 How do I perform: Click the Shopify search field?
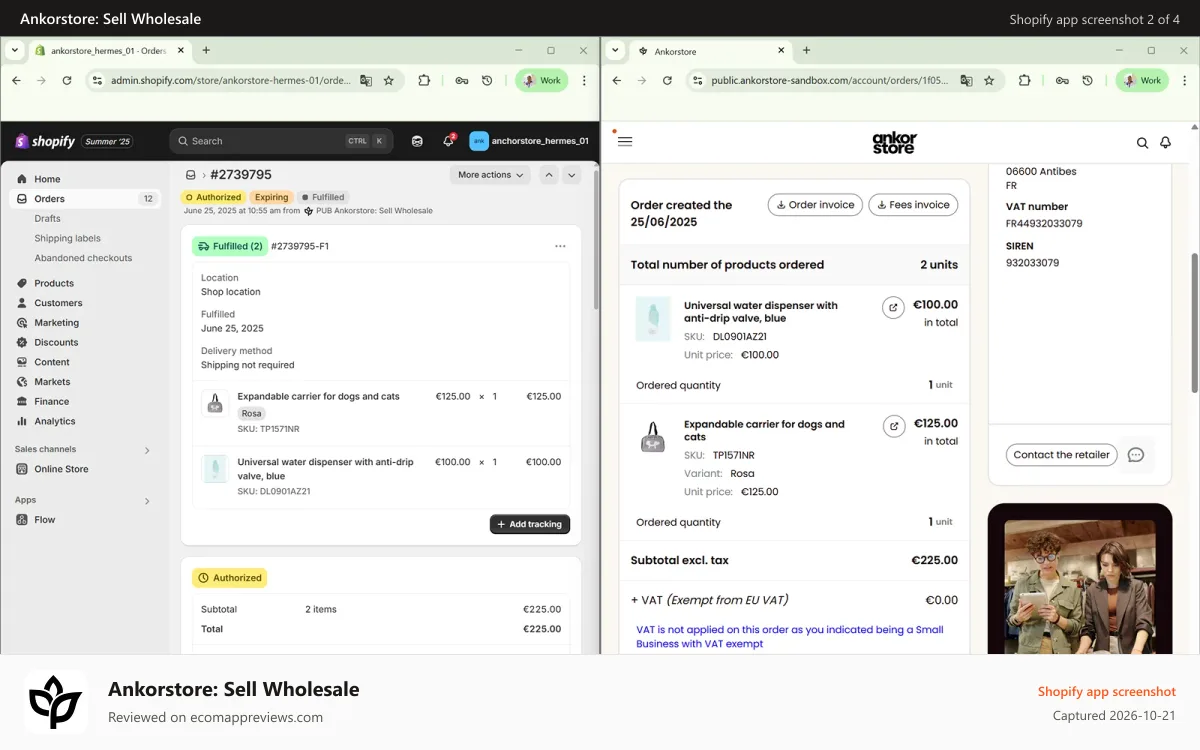pos(282,141)
